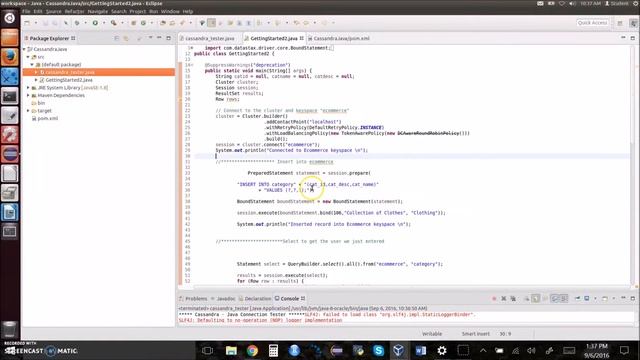Click the Quick Access search field
640x360 pixels.
(x=592, y=23)
